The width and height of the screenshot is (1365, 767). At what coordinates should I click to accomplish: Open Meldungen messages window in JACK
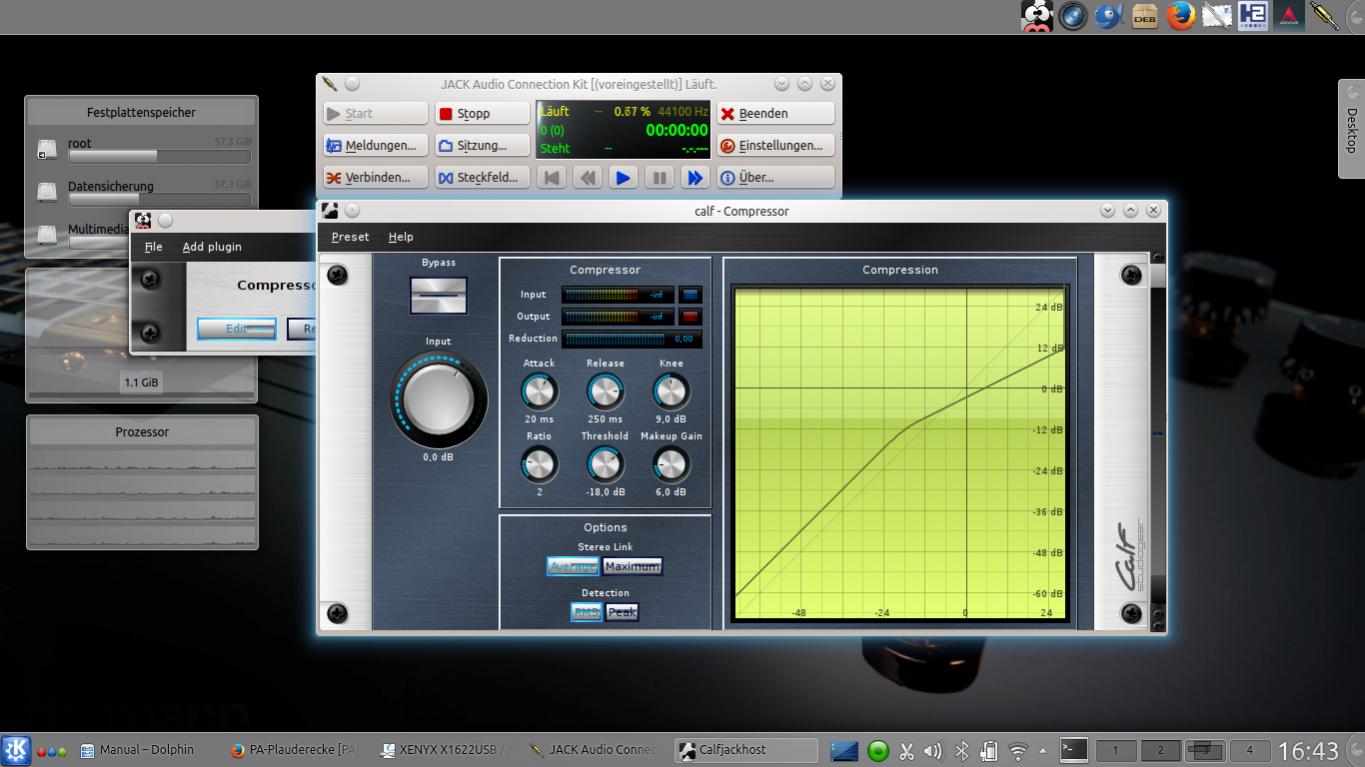click(376, 146)
